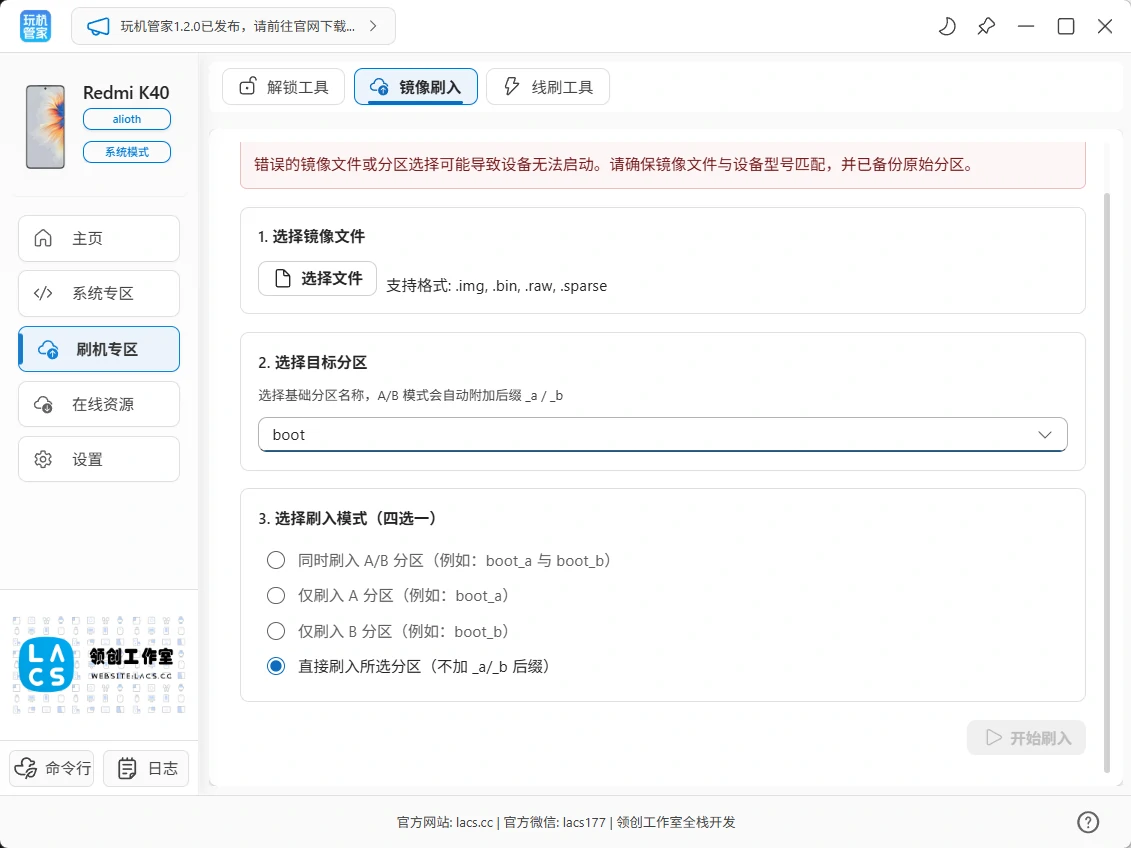
Task: Pin the window with the pin icon
Action: (986, 27)
